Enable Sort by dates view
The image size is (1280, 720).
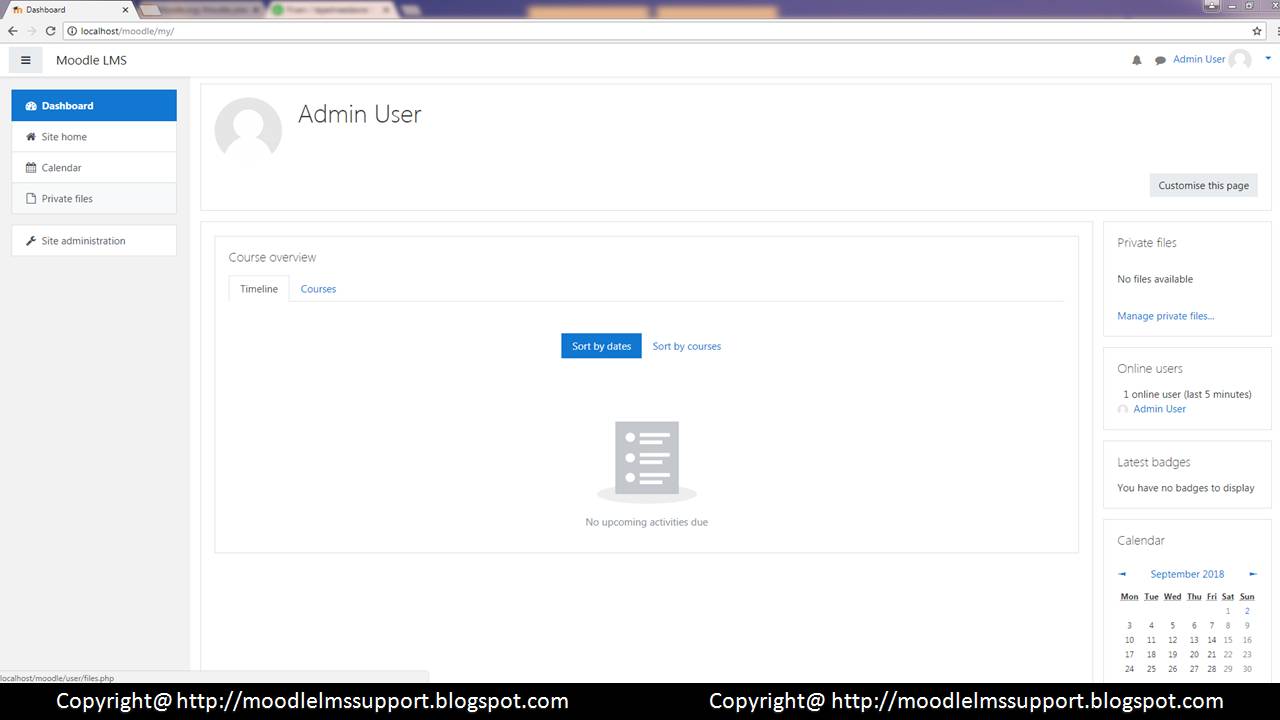(601, 345)
